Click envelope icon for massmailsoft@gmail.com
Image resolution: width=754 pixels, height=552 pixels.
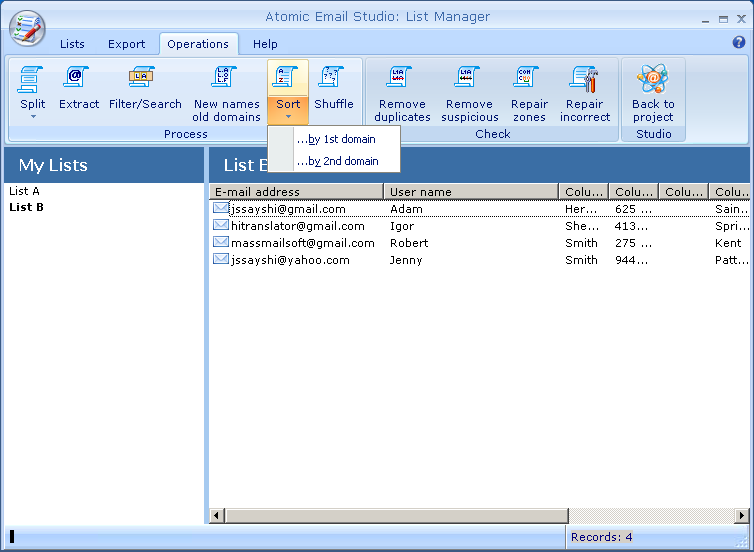point(221,241)
